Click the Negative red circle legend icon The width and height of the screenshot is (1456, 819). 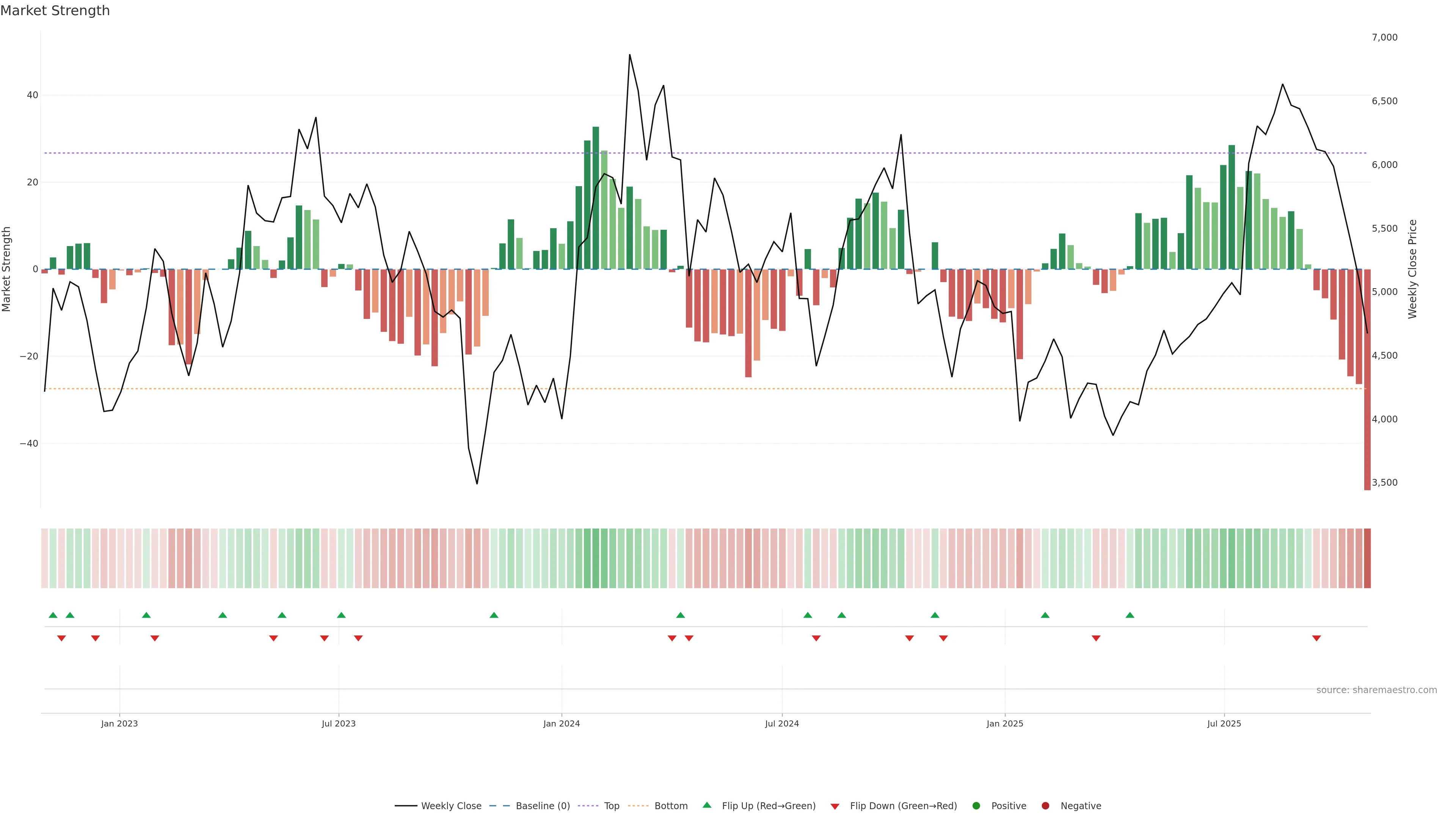[x=1045, y=806]
